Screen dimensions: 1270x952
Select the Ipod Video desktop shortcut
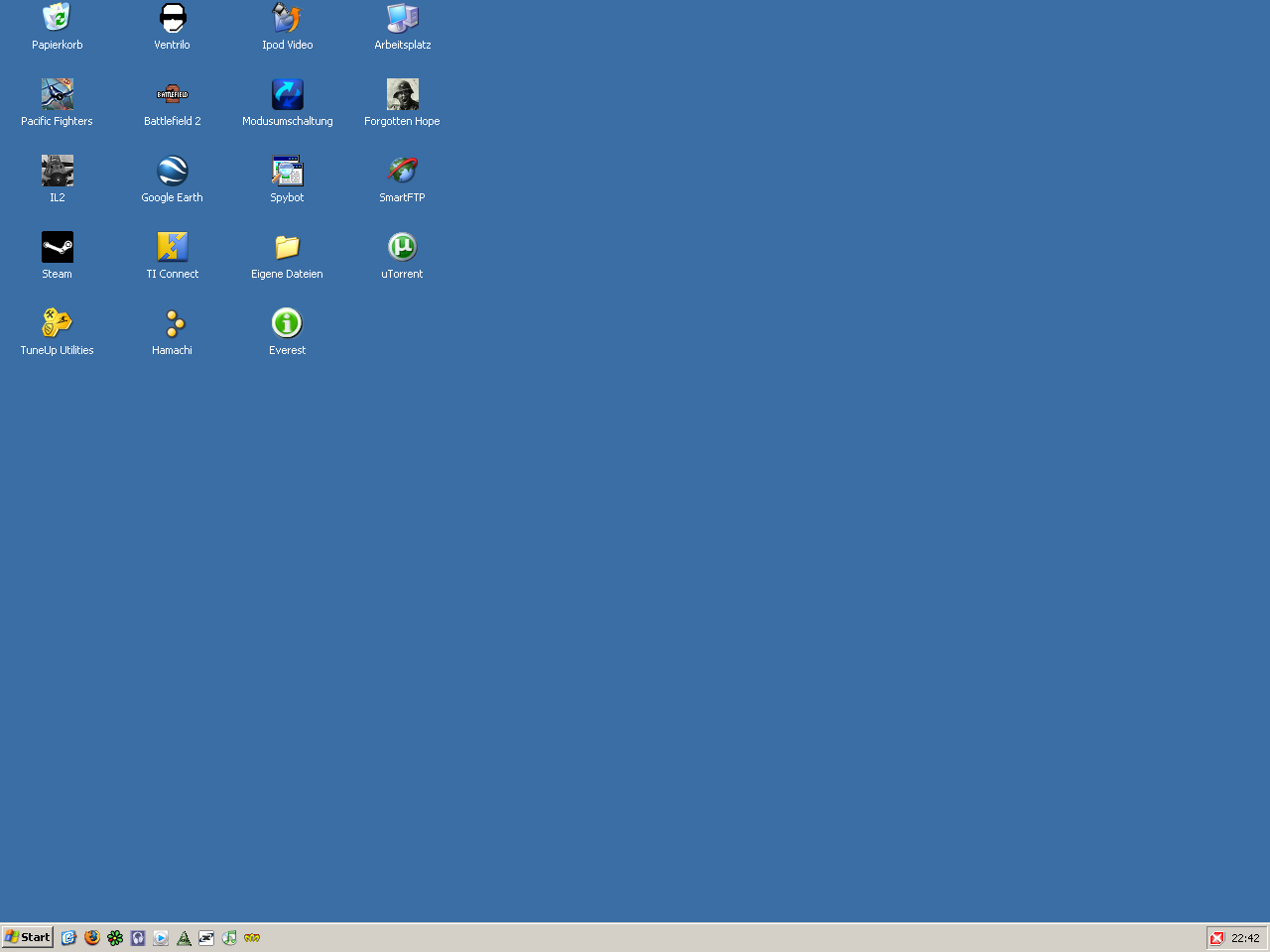pyautogui.click(x=288, y=18)
